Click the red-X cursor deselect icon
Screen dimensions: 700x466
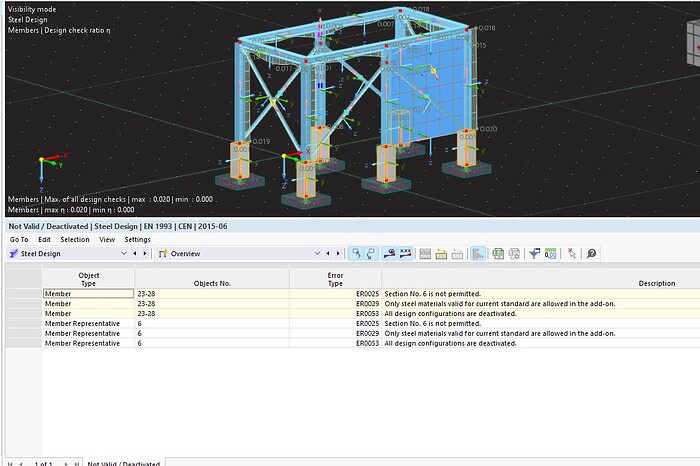571,254
